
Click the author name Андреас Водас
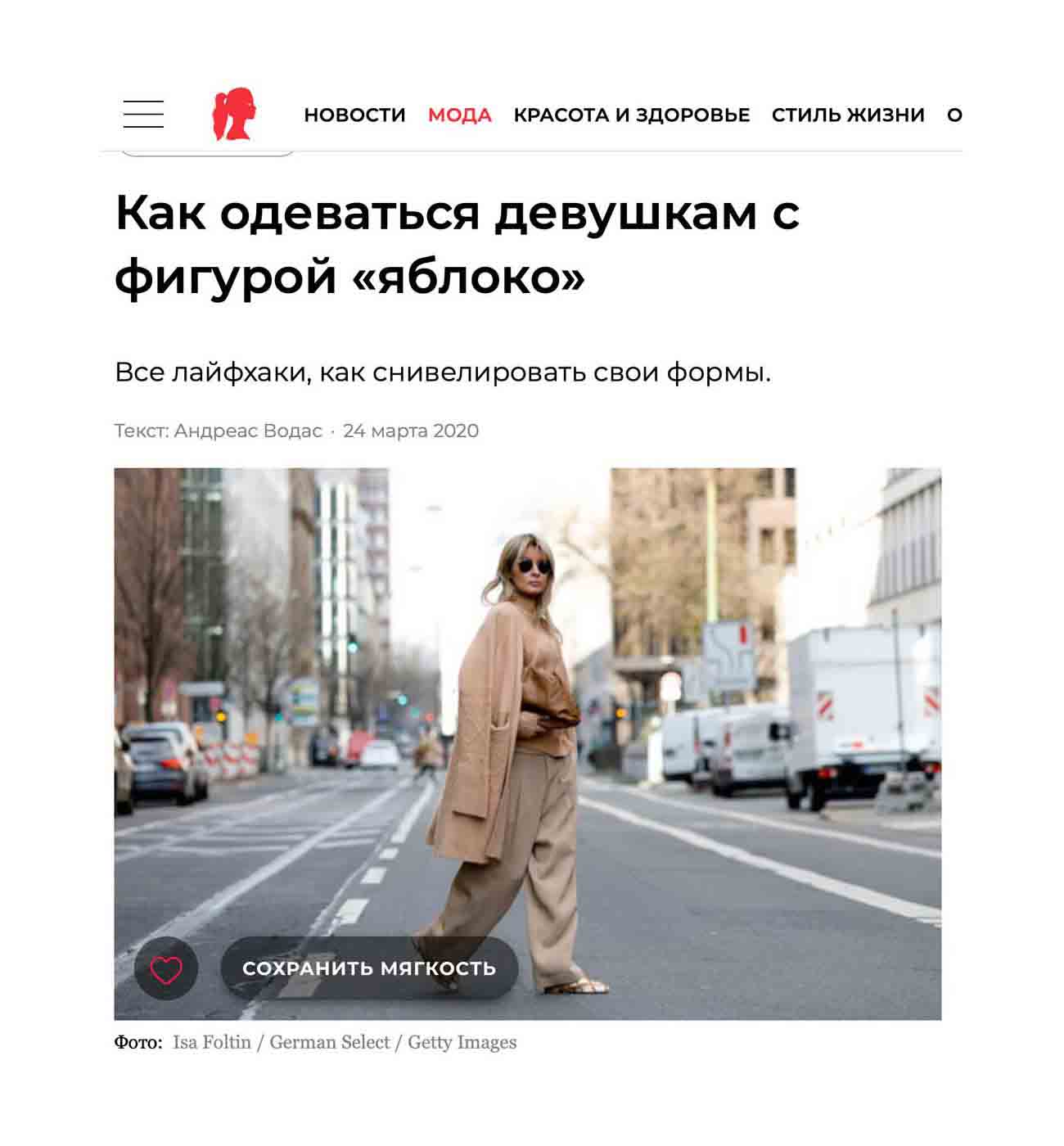point(248,431)
